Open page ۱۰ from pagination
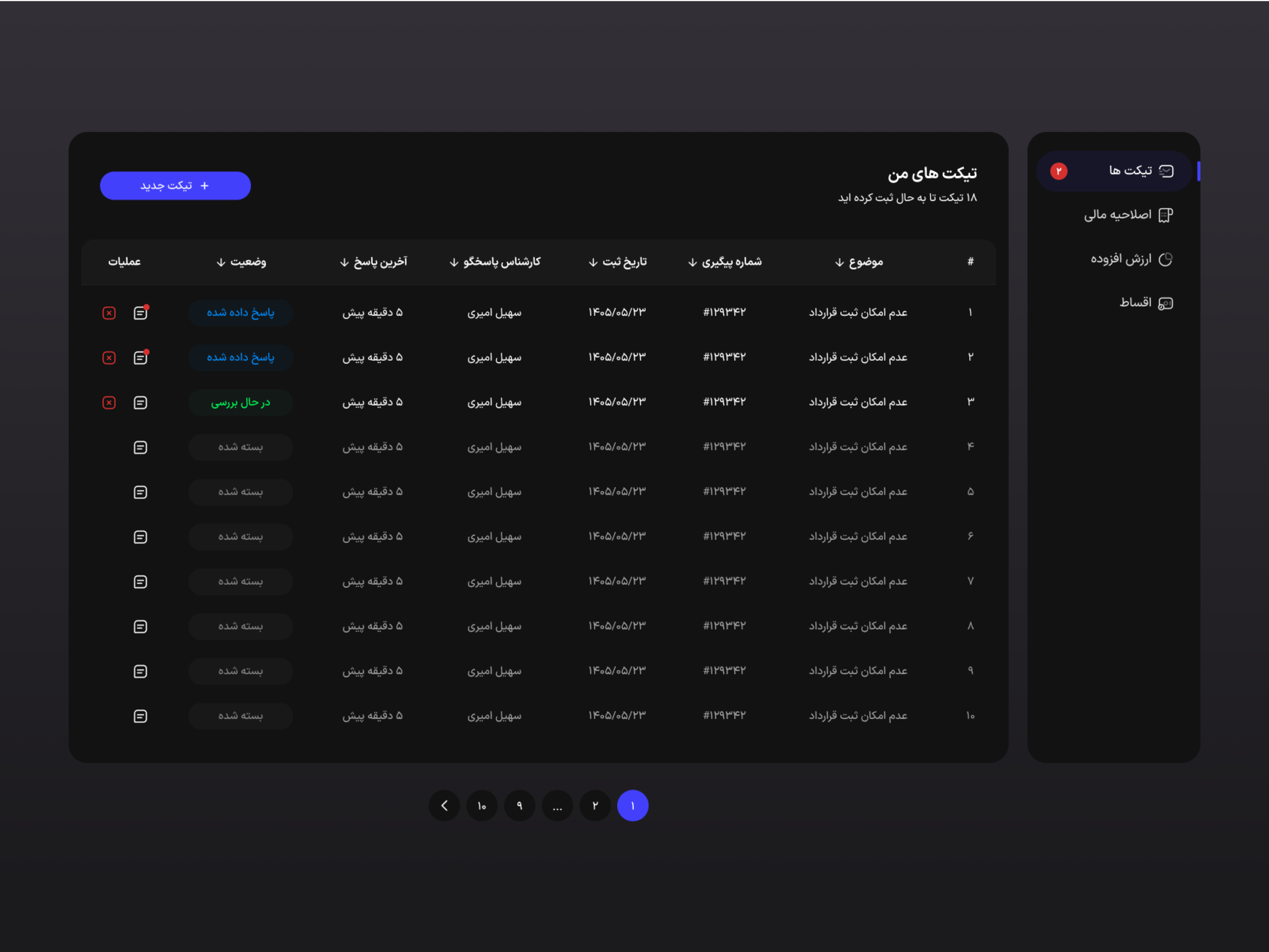1269x952 pixels. 482,806
